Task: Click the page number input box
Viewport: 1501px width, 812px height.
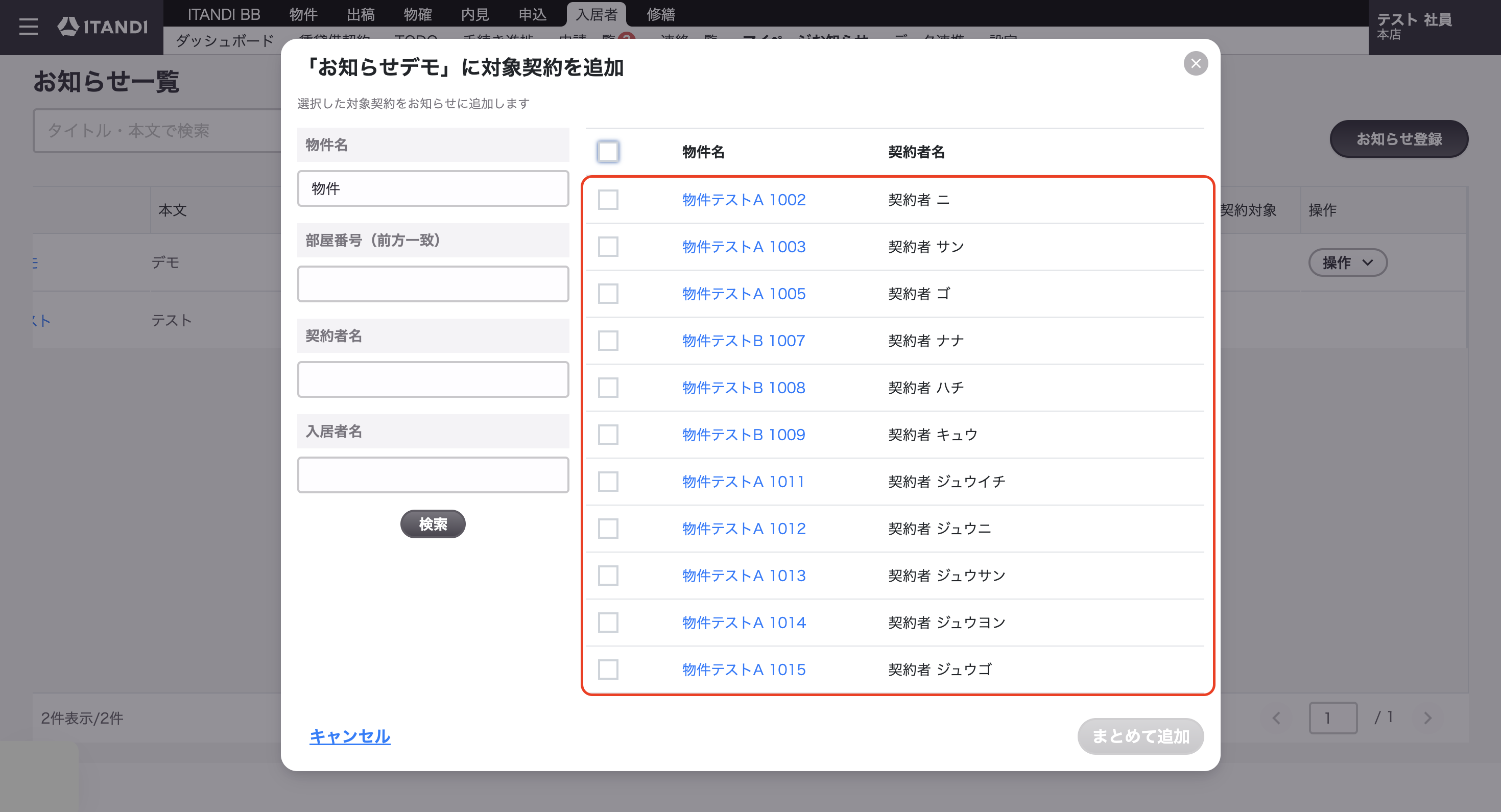Action: pyautogui.click(x=1332, y=718)
